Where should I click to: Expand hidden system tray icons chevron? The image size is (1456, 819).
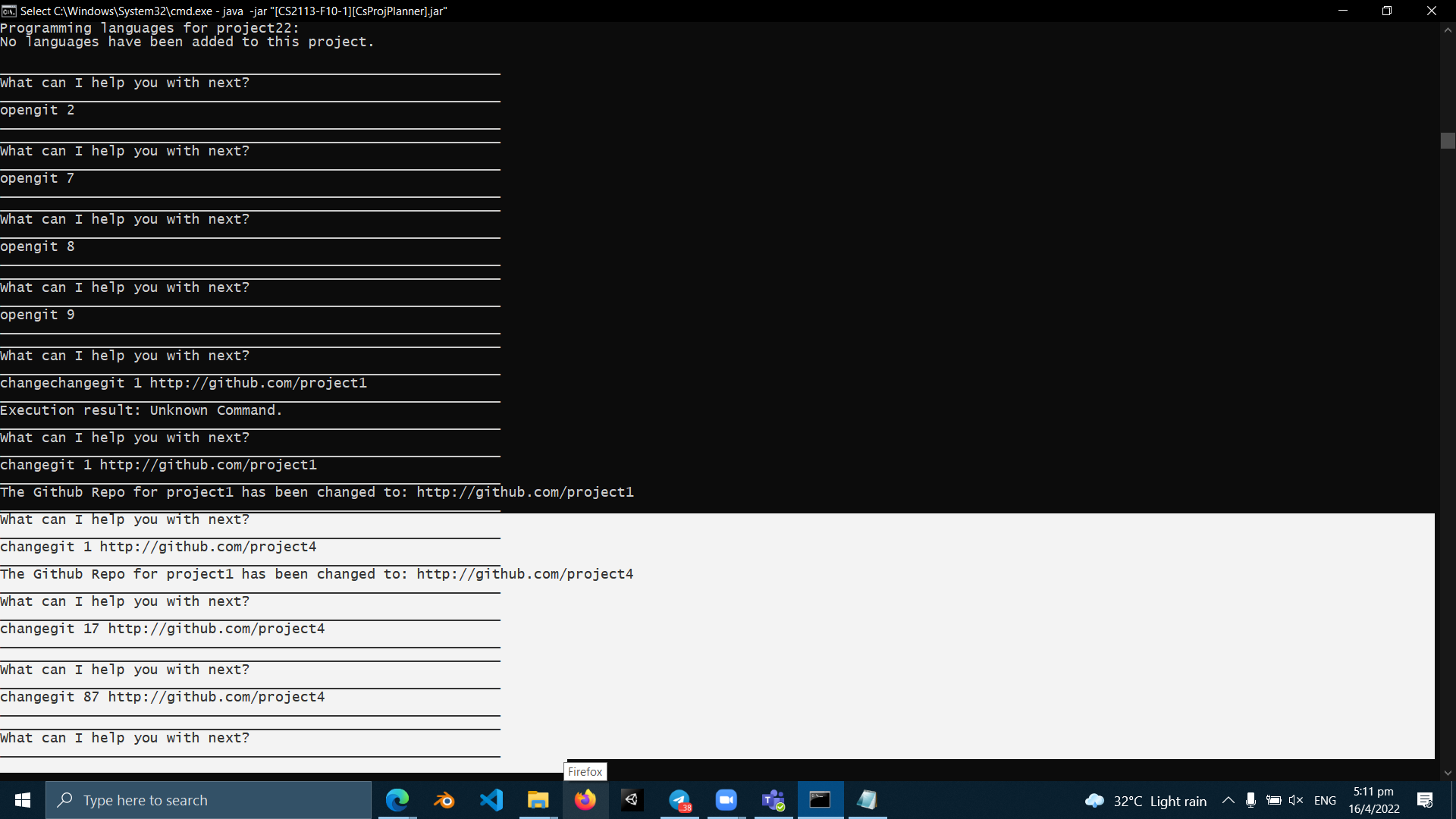click(x=1228, y=800)
